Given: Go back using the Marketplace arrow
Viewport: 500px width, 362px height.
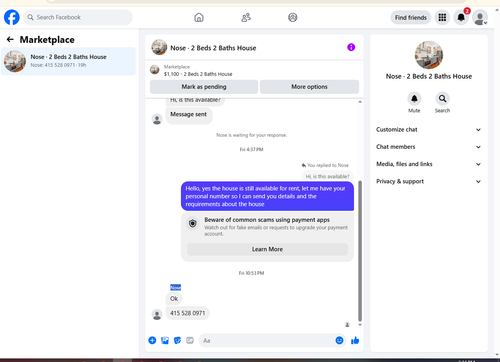Looking at the screenshot, I should pos(10,40).
